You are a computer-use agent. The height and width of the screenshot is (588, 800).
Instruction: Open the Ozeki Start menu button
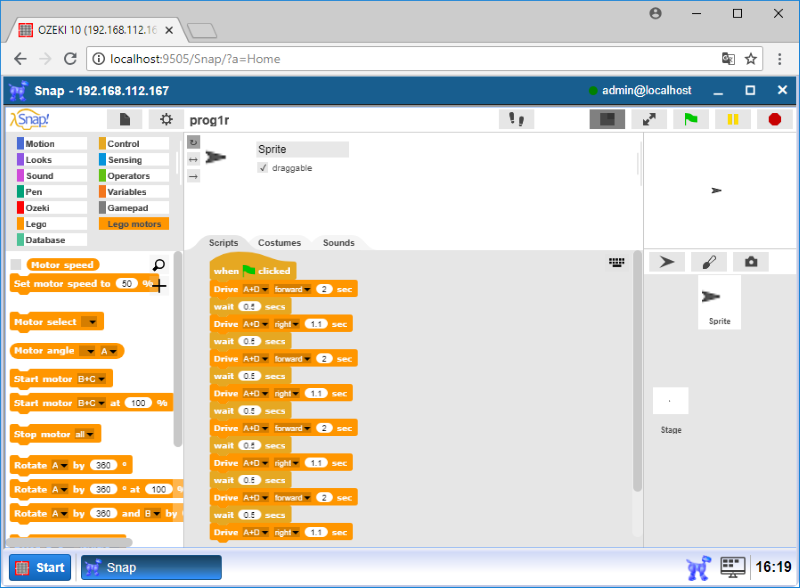[x=40, y=568]
